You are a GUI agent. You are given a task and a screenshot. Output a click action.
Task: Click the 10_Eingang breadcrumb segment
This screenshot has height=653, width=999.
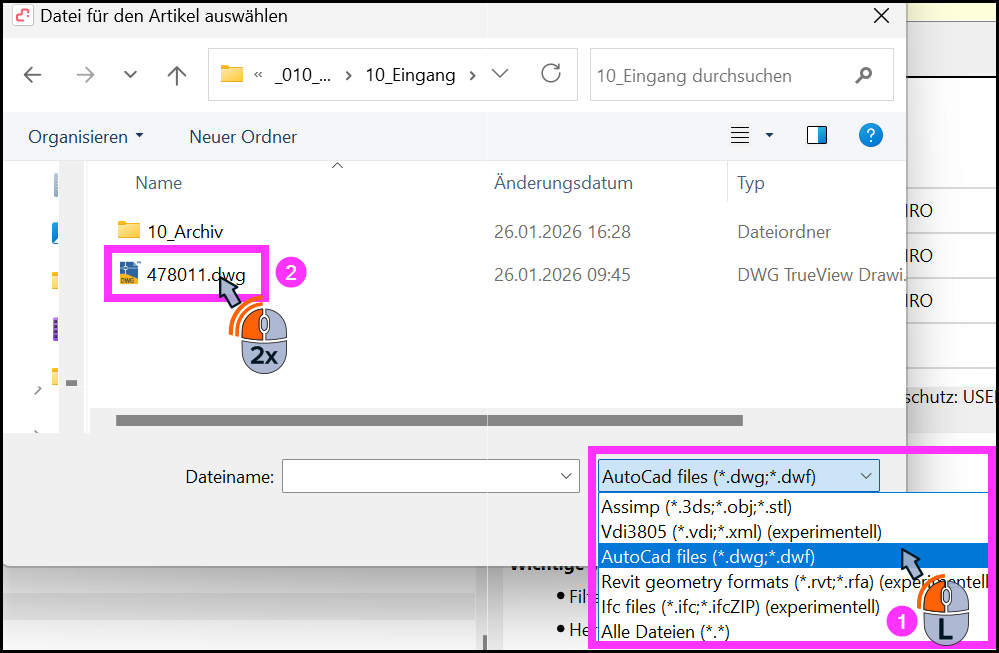(410, 75)
